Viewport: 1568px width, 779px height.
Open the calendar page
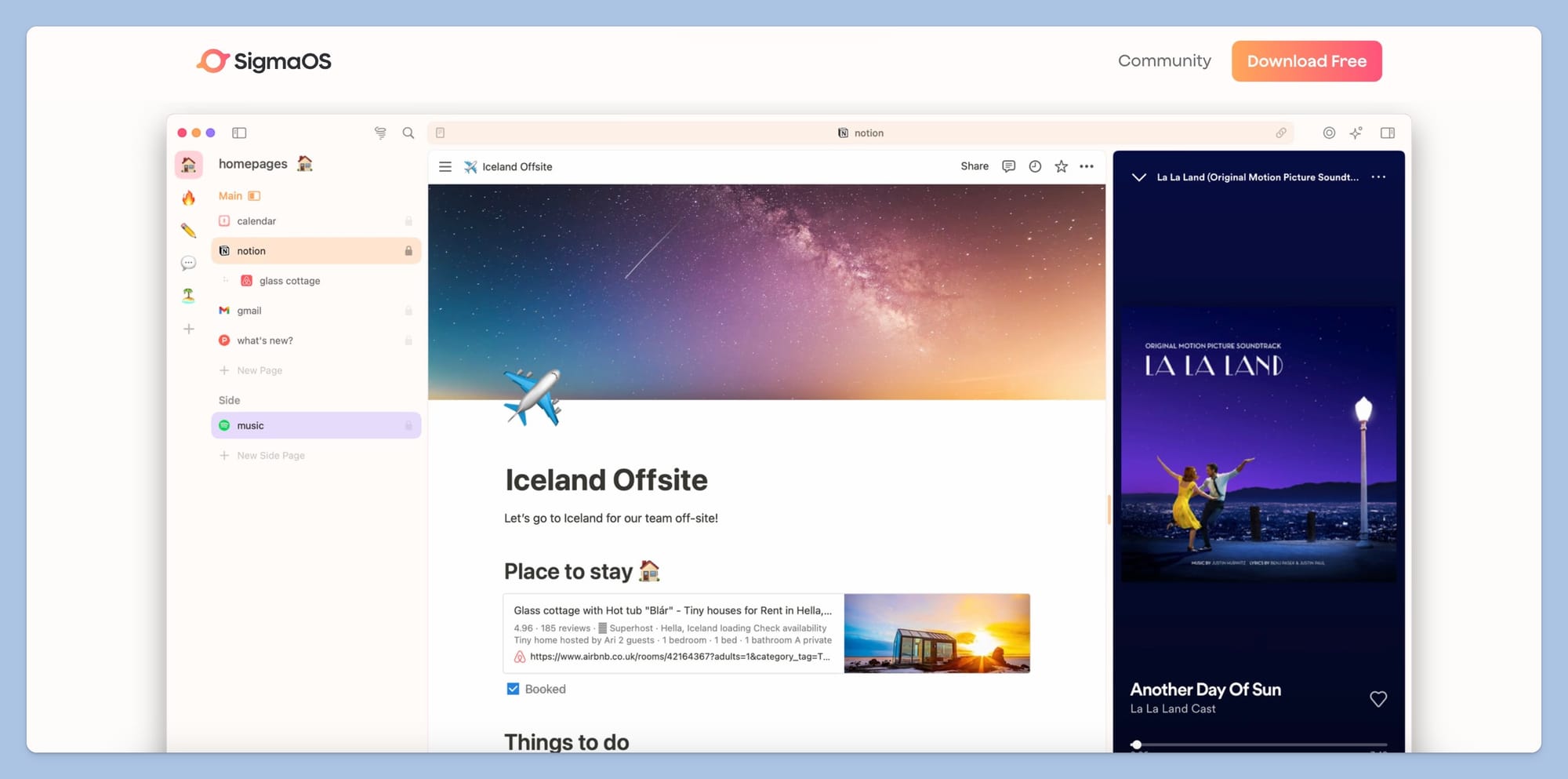(316, 221)
